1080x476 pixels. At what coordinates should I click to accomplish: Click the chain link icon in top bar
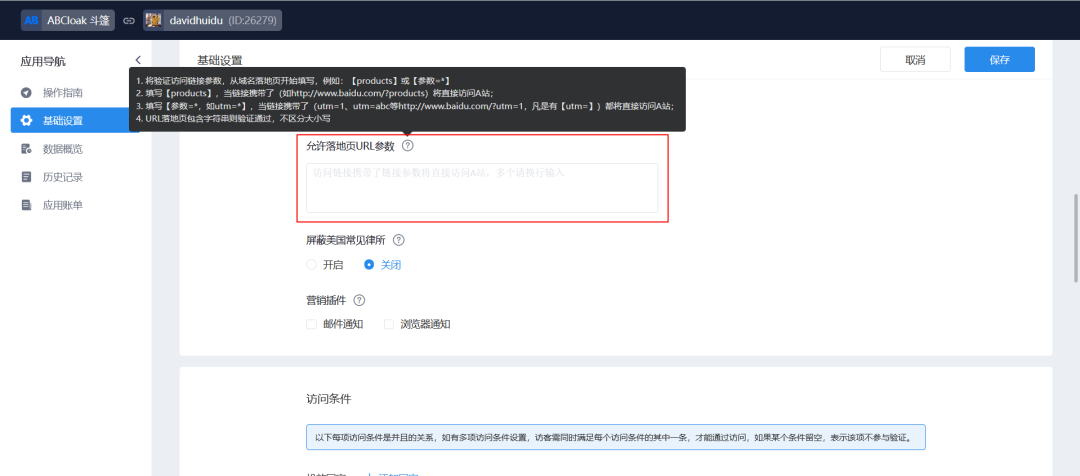pyautogui.click(x=129, y=21)
